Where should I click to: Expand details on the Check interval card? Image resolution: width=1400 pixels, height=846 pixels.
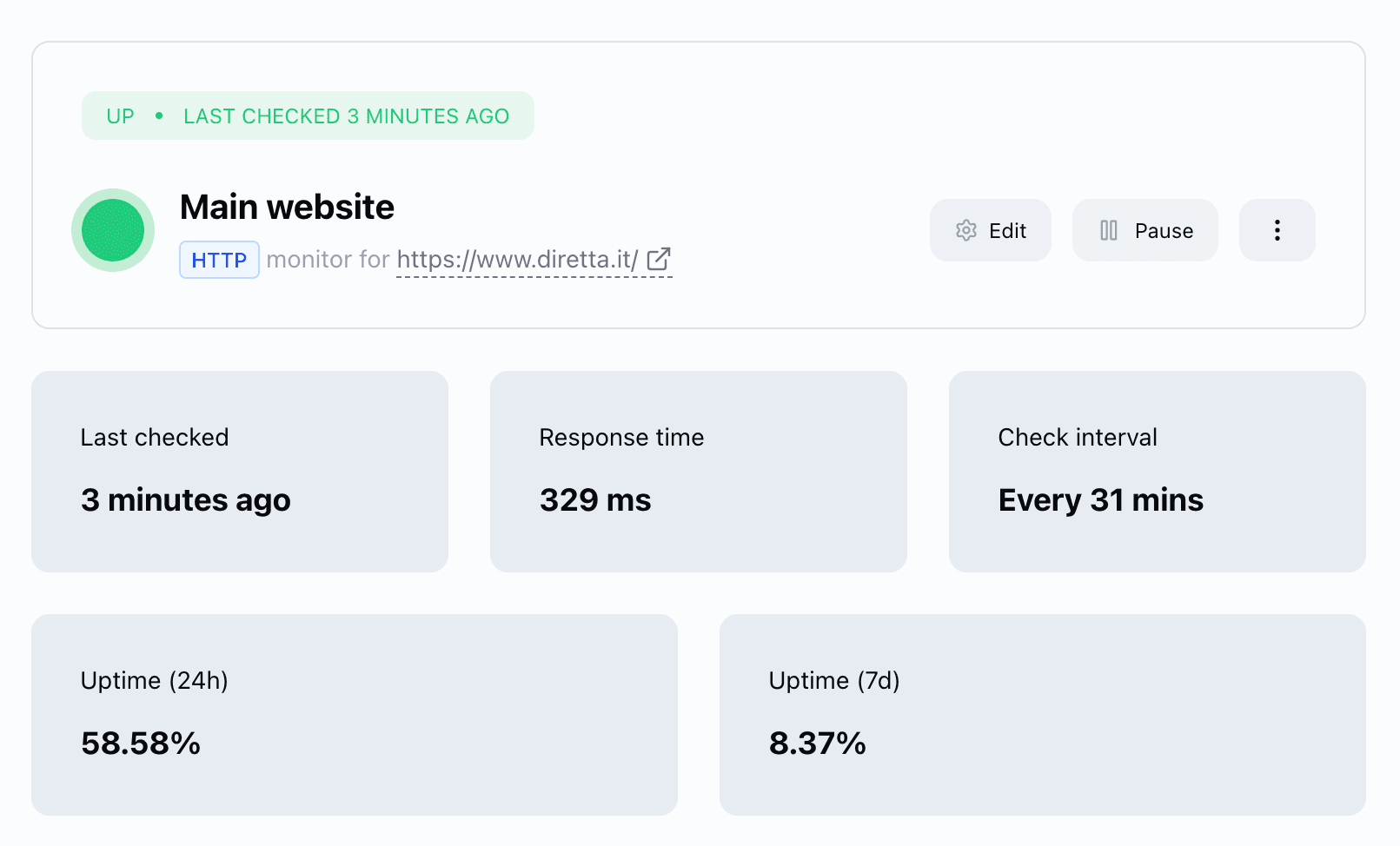pyautogui.click(x=1156, y=472)
